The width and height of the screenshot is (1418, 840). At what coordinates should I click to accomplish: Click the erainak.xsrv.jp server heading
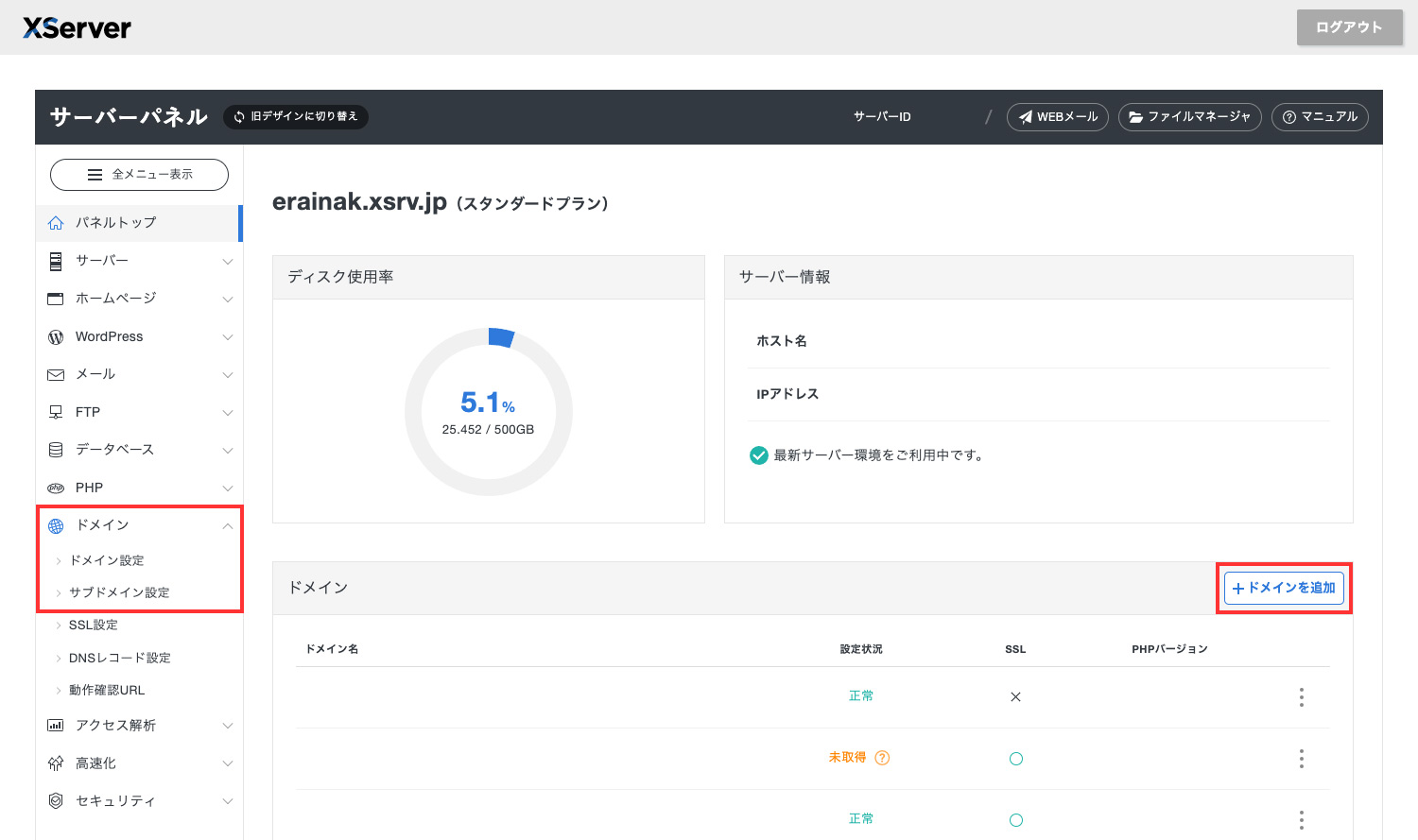pos(359,201)
